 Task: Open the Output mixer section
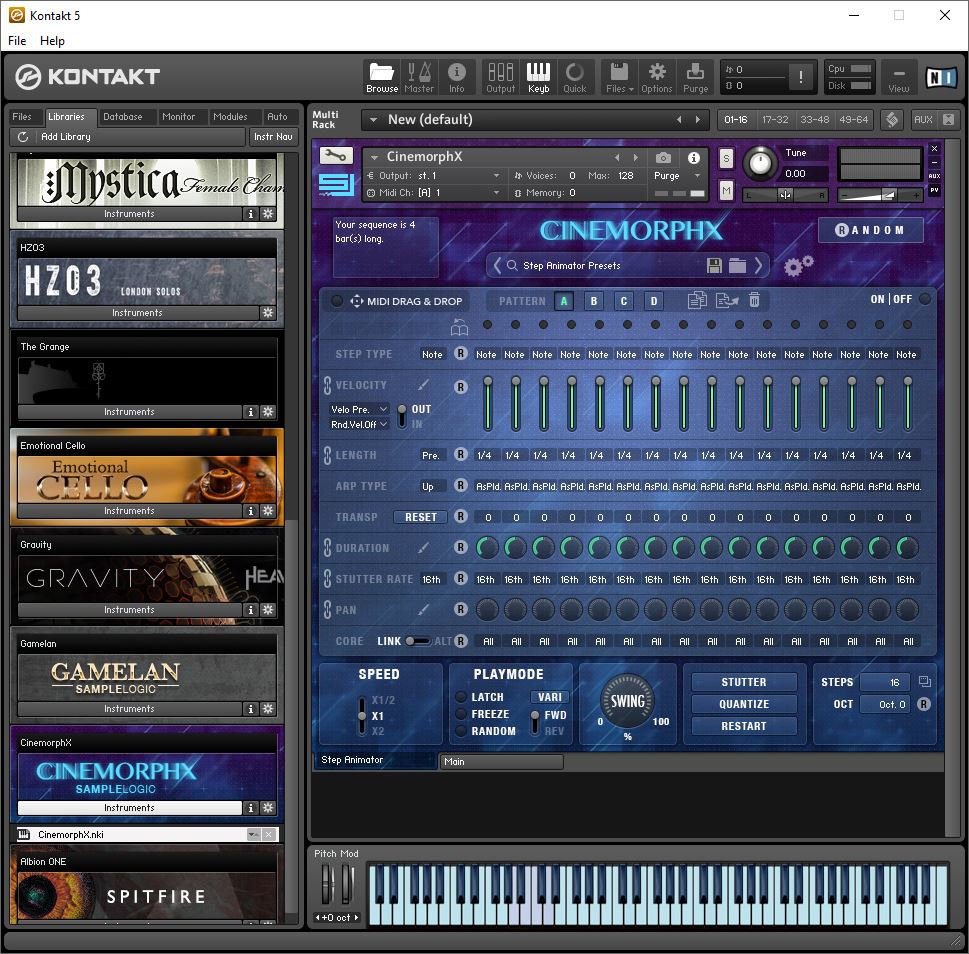[501, 77]
